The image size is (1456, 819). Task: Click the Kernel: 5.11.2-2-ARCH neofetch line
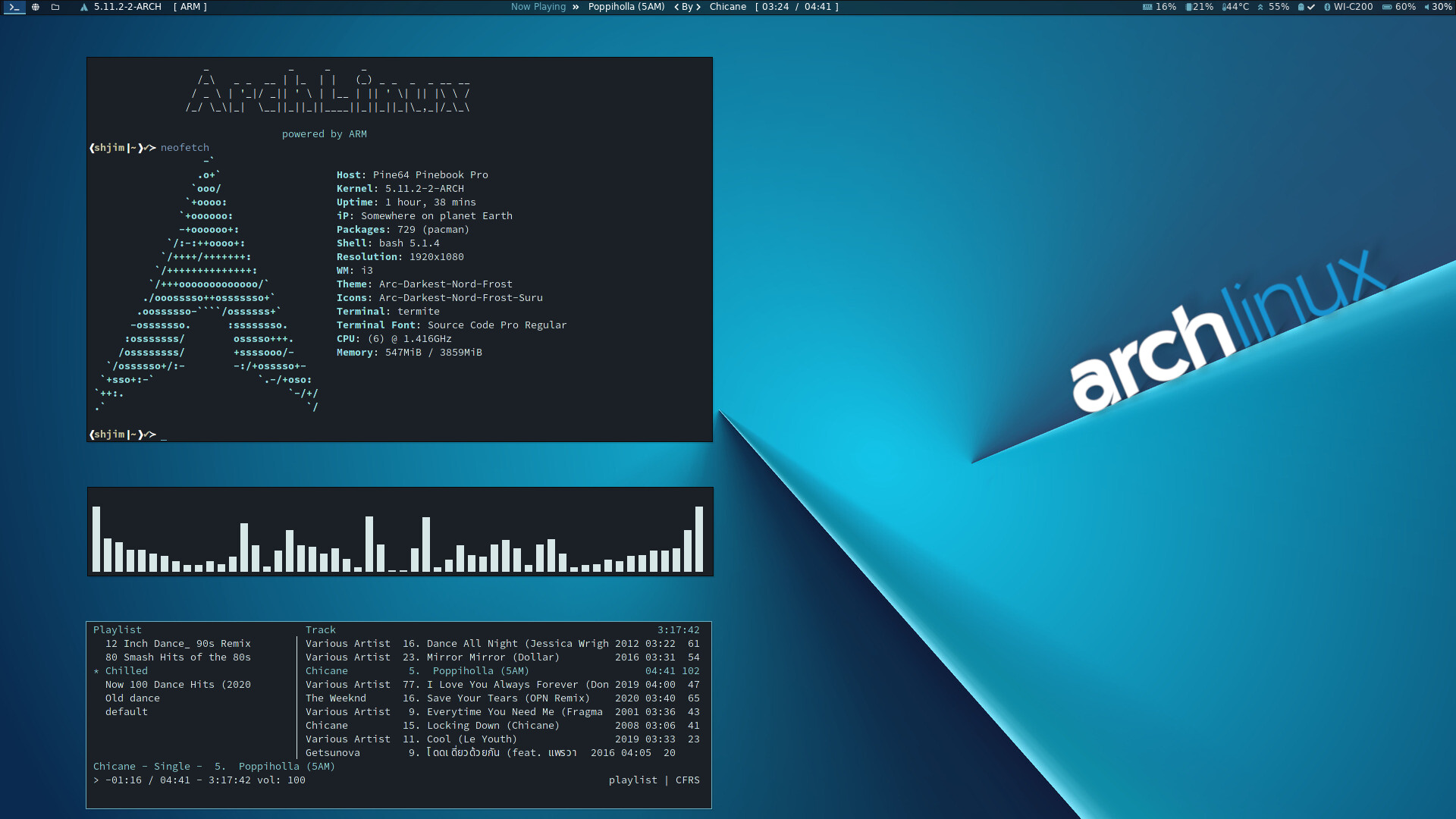[400, 189]
